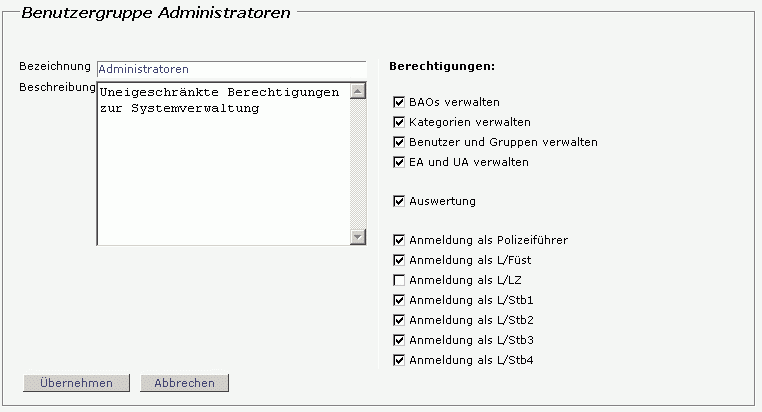Click the Benutzergruppe Administratoren heading
This screenshot has height=412, width=762.
coord(156,13)
